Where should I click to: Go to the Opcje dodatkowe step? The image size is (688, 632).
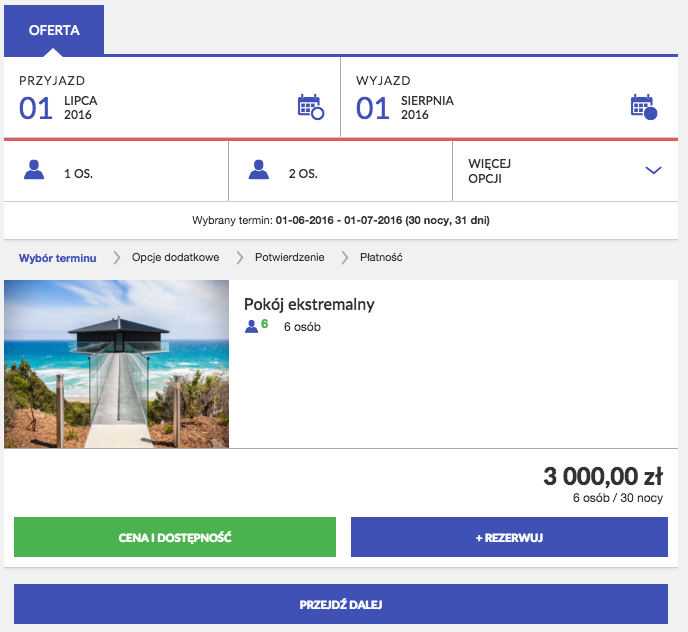pyautogui.click(x=175, y=258)
